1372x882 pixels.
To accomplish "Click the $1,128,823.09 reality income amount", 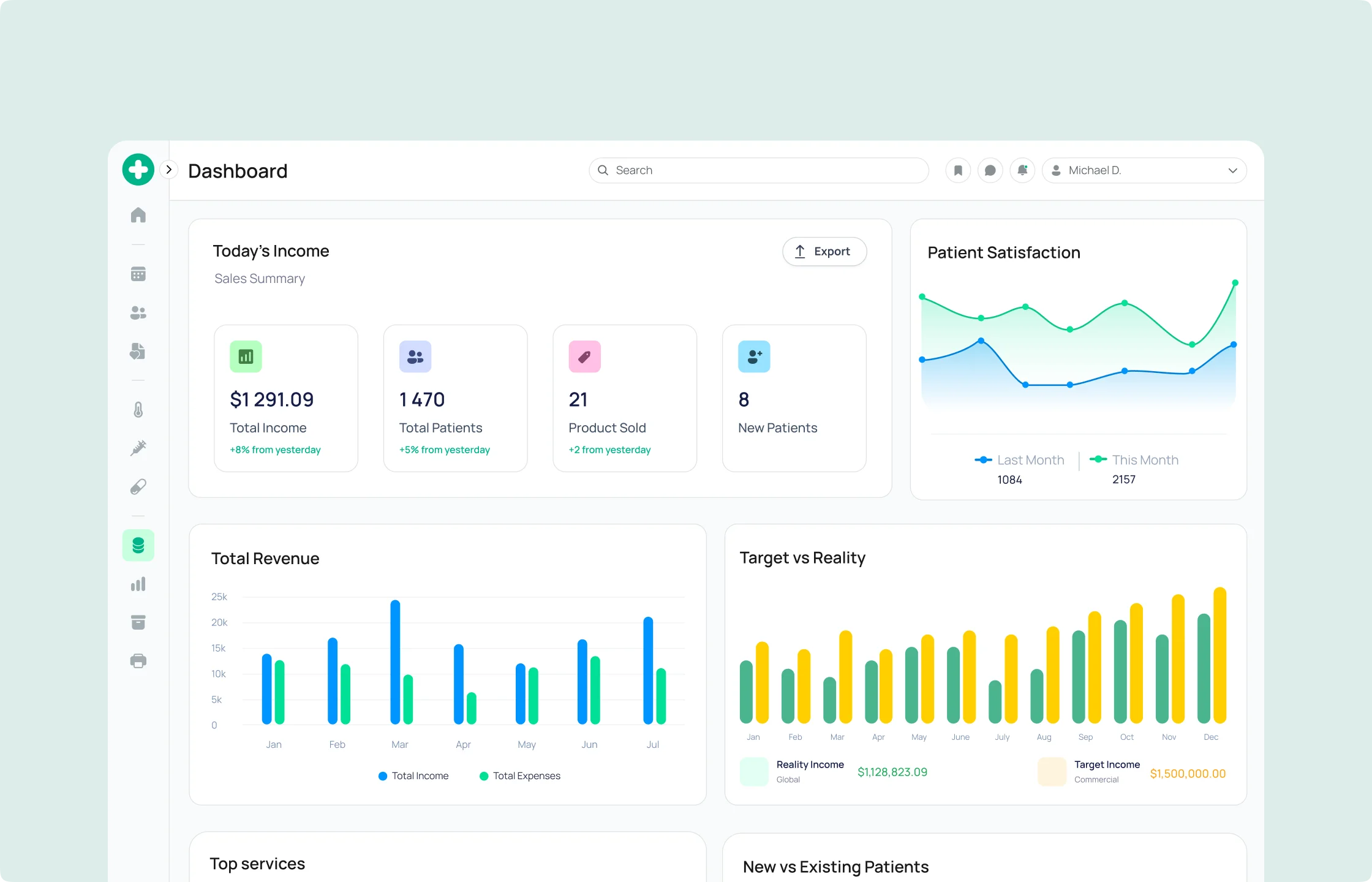I will pyautogui.click(x=892, y=772).
